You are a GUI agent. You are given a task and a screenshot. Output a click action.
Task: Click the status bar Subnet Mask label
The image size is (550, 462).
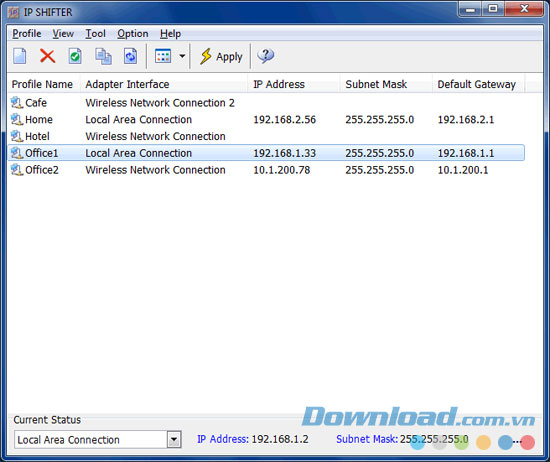pos(367,439)
